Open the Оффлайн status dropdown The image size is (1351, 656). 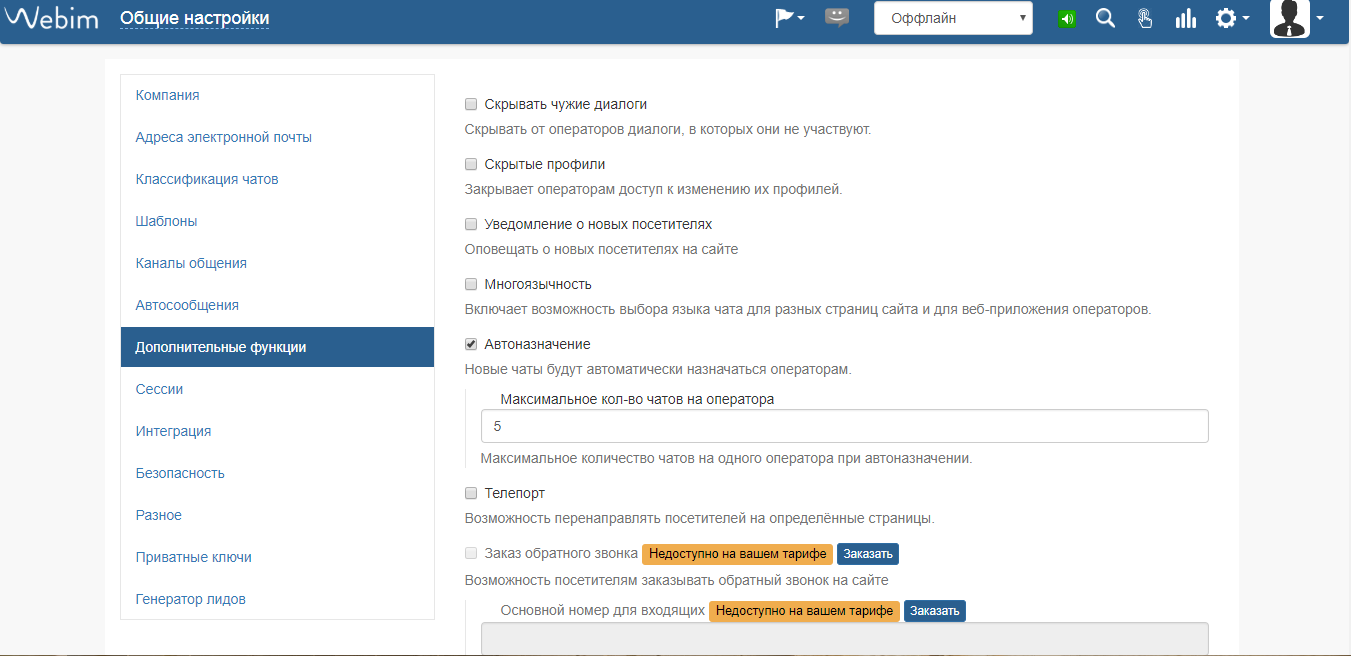click(x=953, y=18)
